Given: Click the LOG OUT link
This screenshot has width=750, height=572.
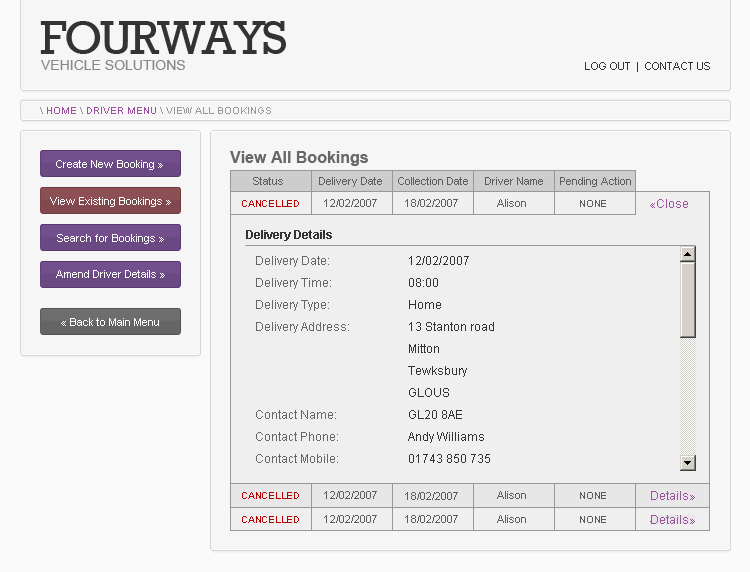Looking at the screenshot, I should (x=607, y=66).
